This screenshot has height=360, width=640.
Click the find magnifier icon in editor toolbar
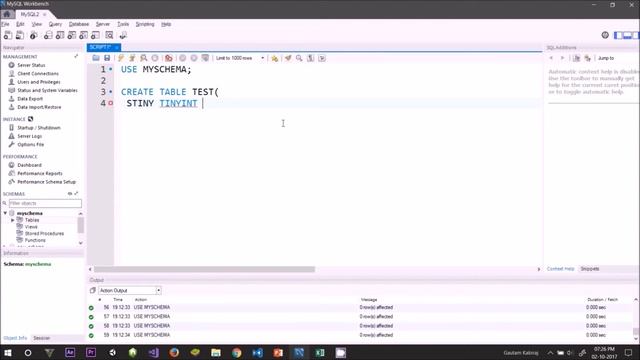point(299,58)
